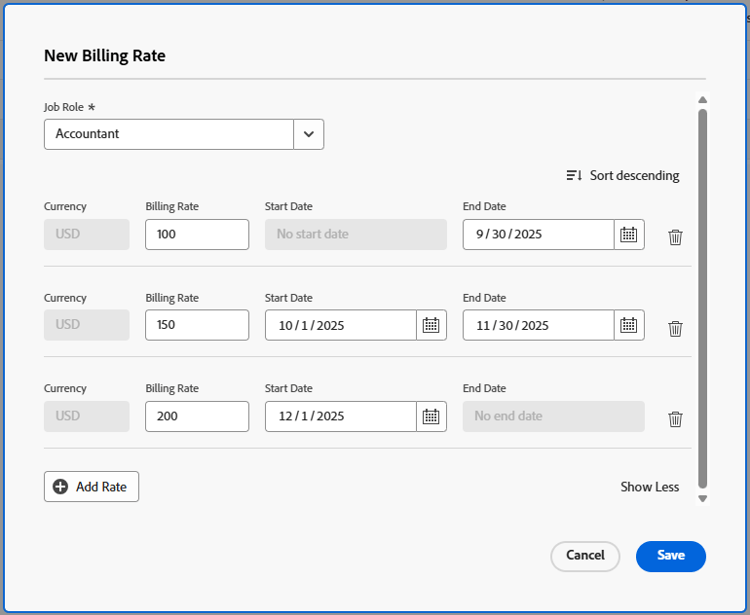Click the Add Rate button
This screenshot has width=750, height=615.
(91, 487)
